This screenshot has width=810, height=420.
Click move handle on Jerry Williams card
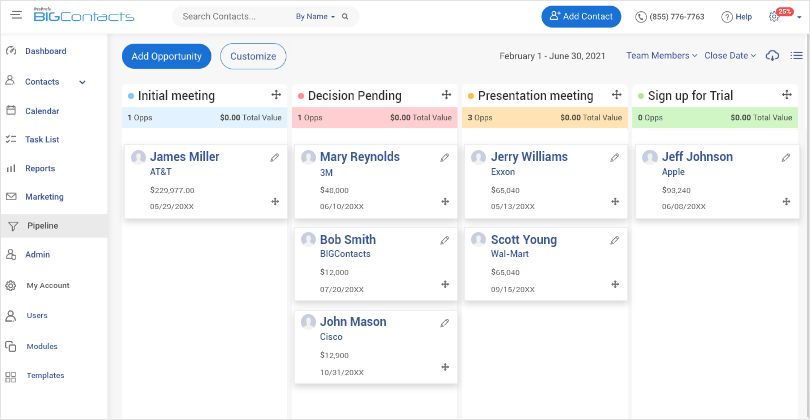pos(615,201)
